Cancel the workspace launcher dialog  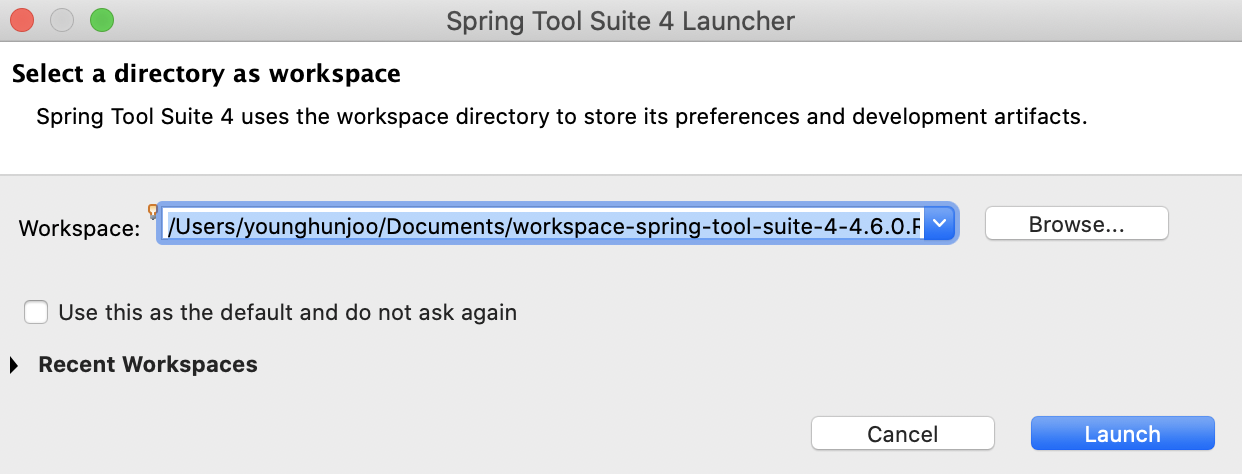pyautogui.click(x=902, y=434)
